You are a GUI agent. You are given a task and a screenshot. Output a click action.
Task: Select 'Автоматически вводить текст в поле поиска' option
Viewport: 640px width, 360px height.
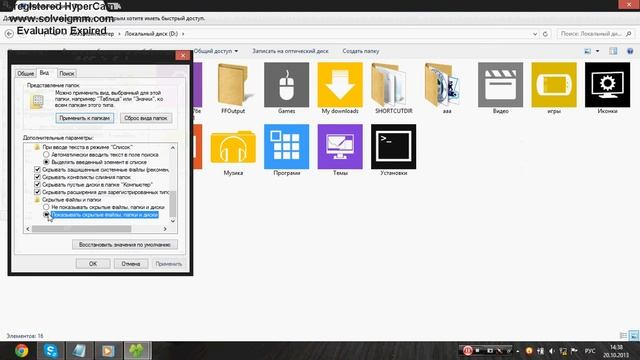pyautogui.click(x=46, y=155)
